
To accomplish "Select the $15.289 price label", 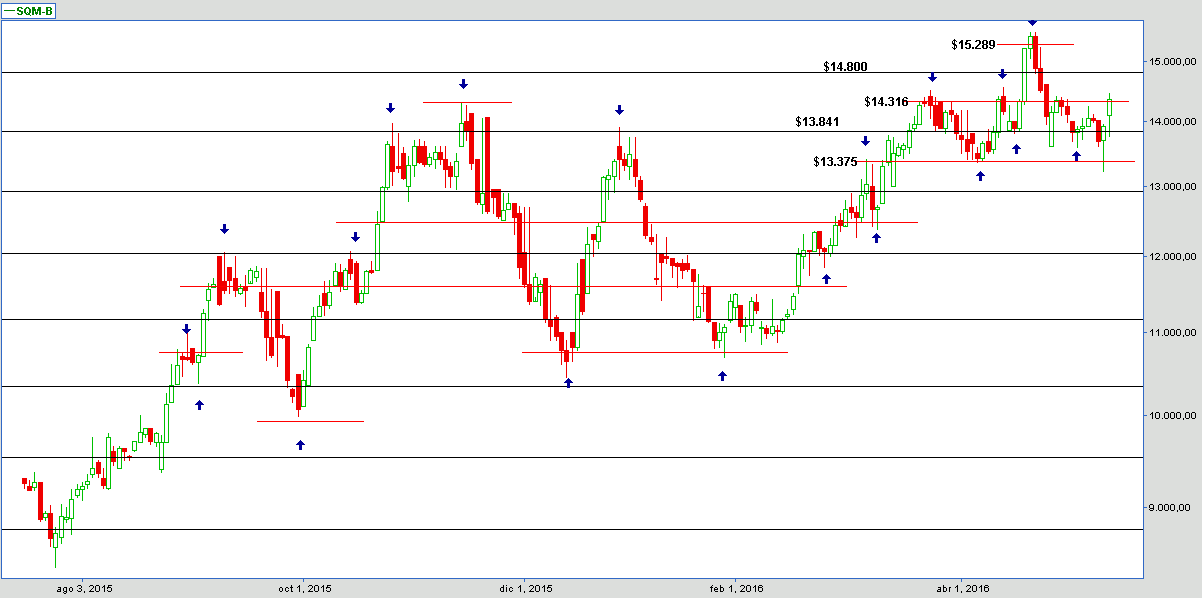I will pos(973,44).
